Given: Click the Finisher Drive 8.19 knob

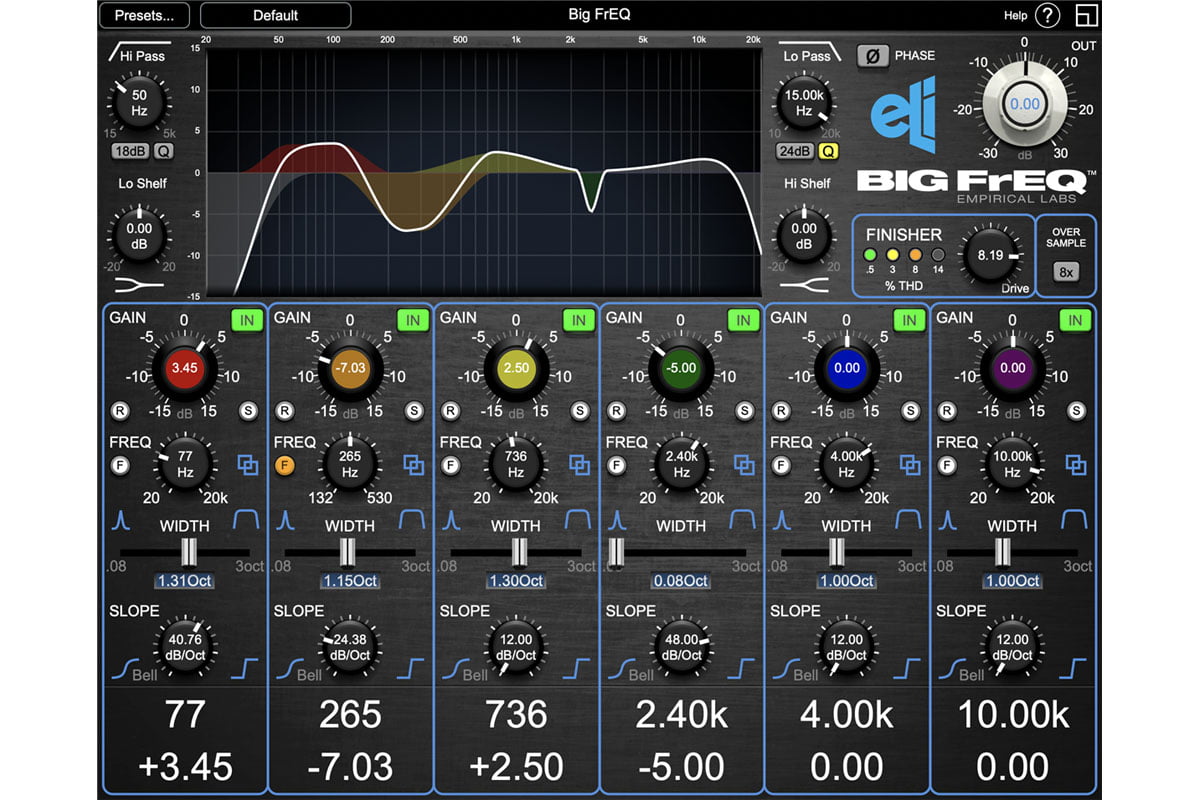Looking at the screenshot, I should tap(990, 256).
